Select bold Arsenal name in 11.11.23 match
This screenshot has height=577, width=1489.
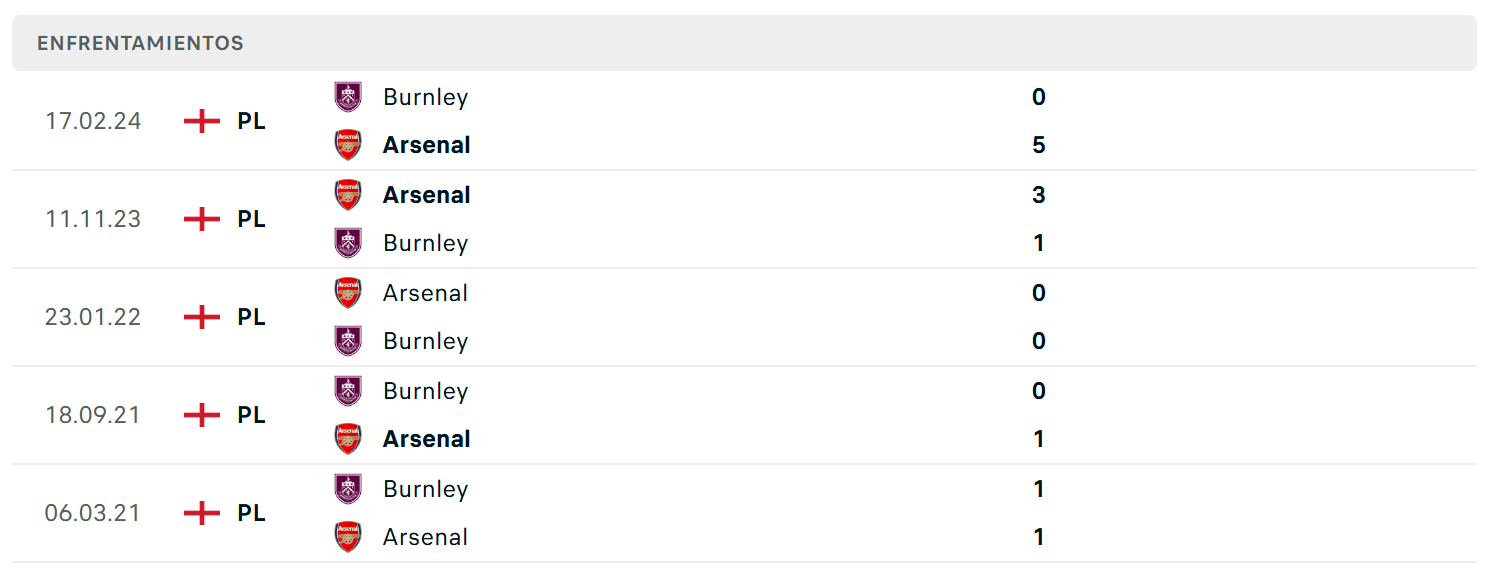tap(427, 195)
